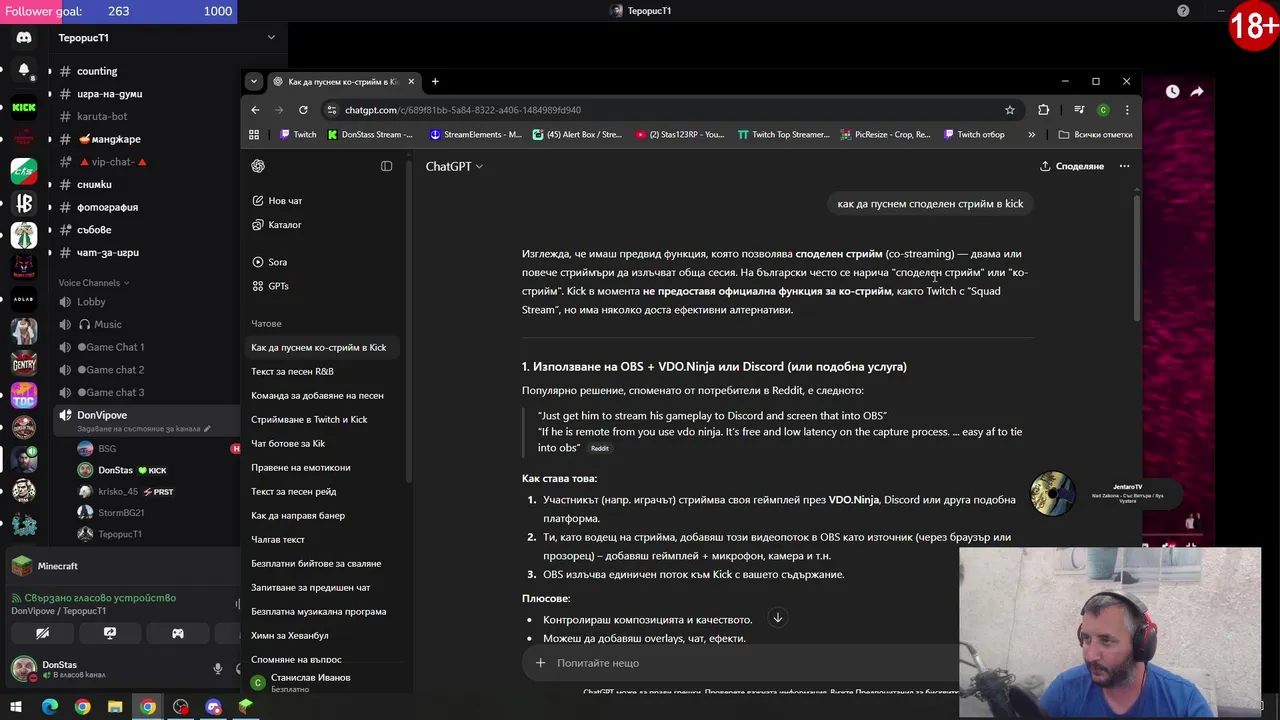Image resolution: width=1280 pixels, height=720 pixels.
Task: Open Discord help question mark icon
Action: coord(1183,11)
